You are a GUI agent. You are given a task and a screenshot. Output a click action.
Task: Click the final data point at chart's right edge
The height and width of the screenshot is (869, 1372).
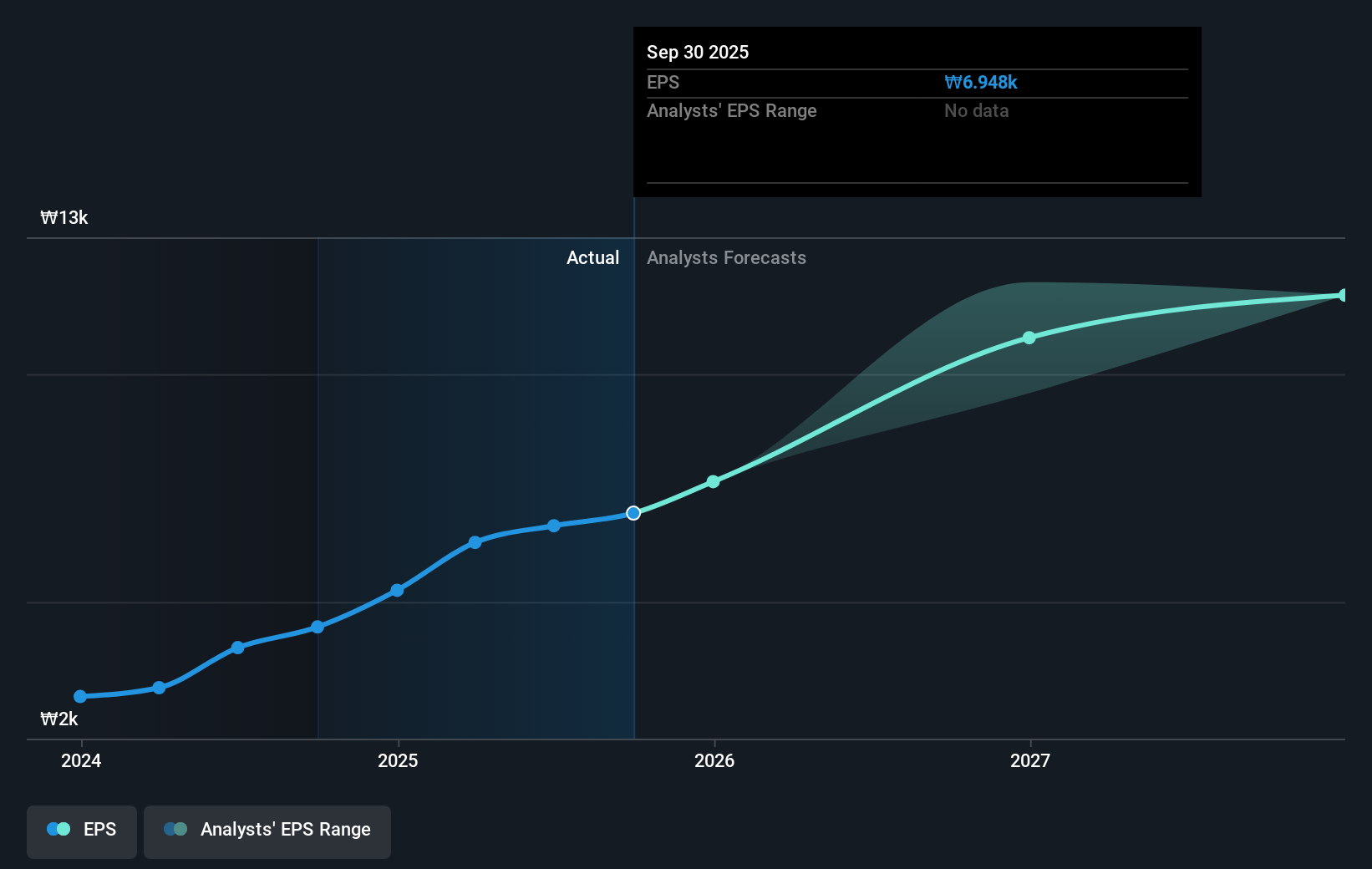(x=1344, y=295)
